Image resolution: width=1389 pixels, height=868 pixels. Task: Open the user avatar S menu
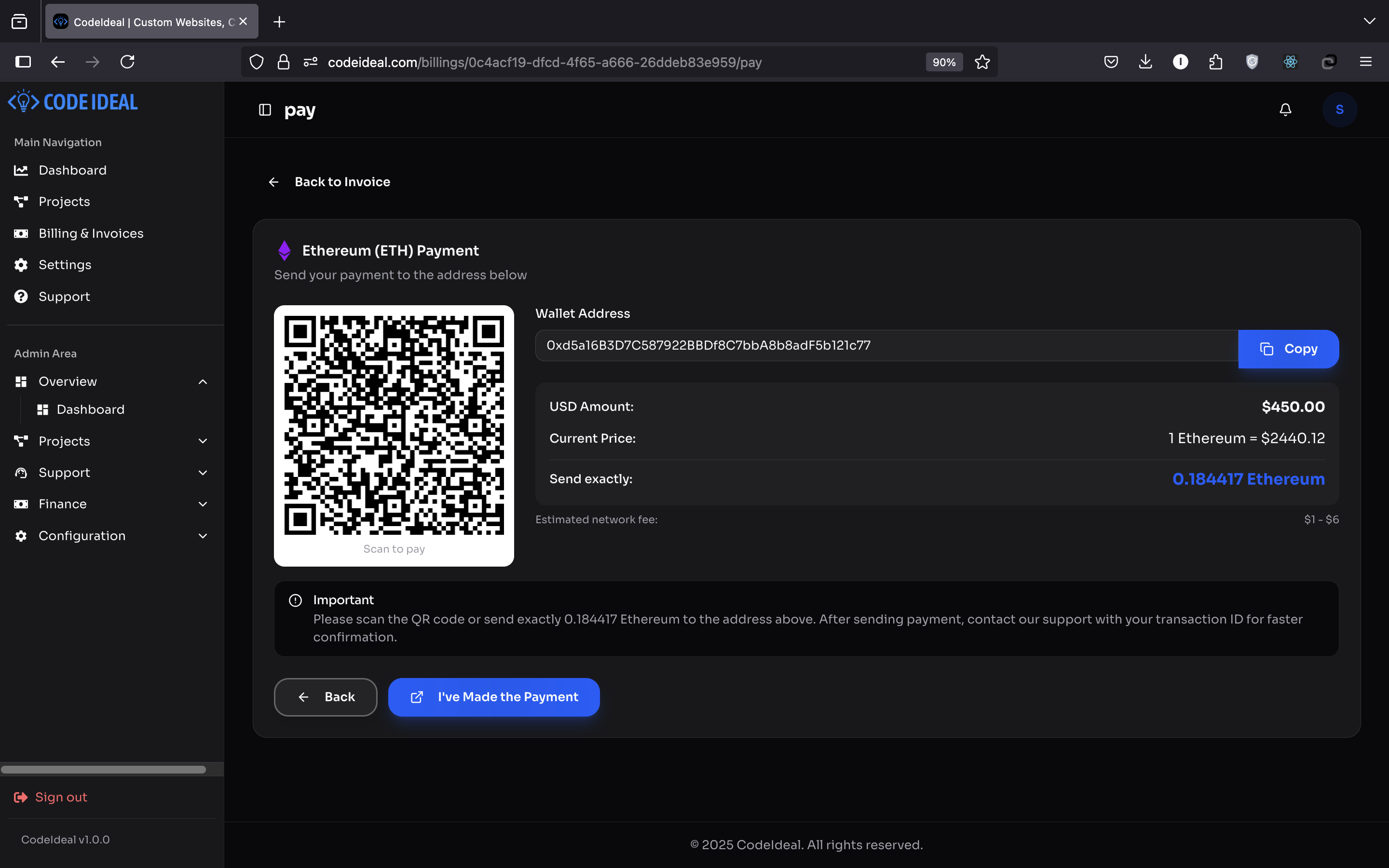click(x=1339, y=109)
